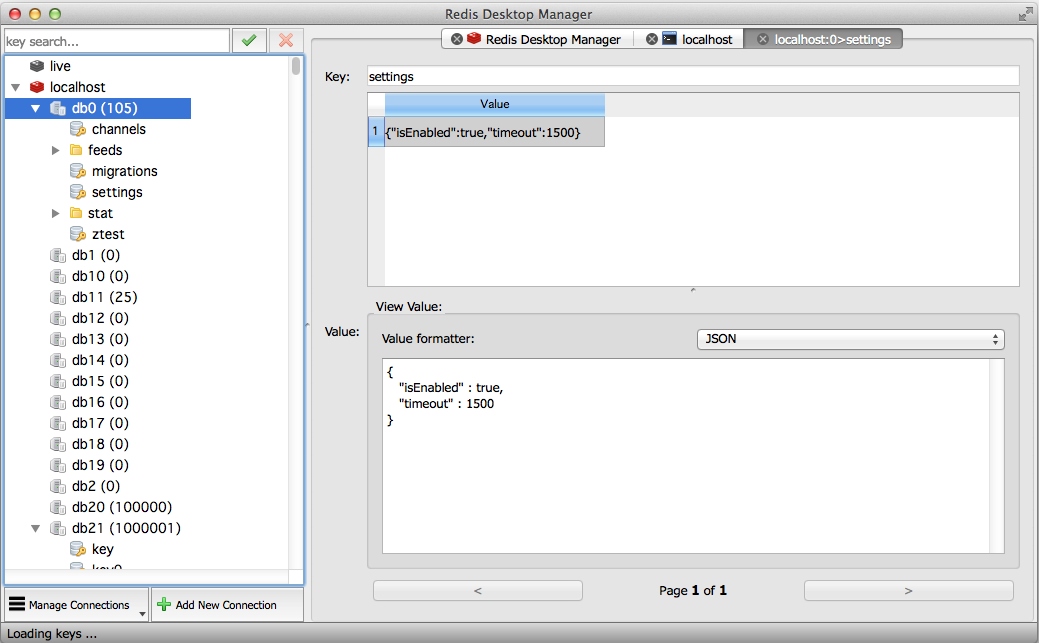Click the live connection server icon

tap(37, 66)
